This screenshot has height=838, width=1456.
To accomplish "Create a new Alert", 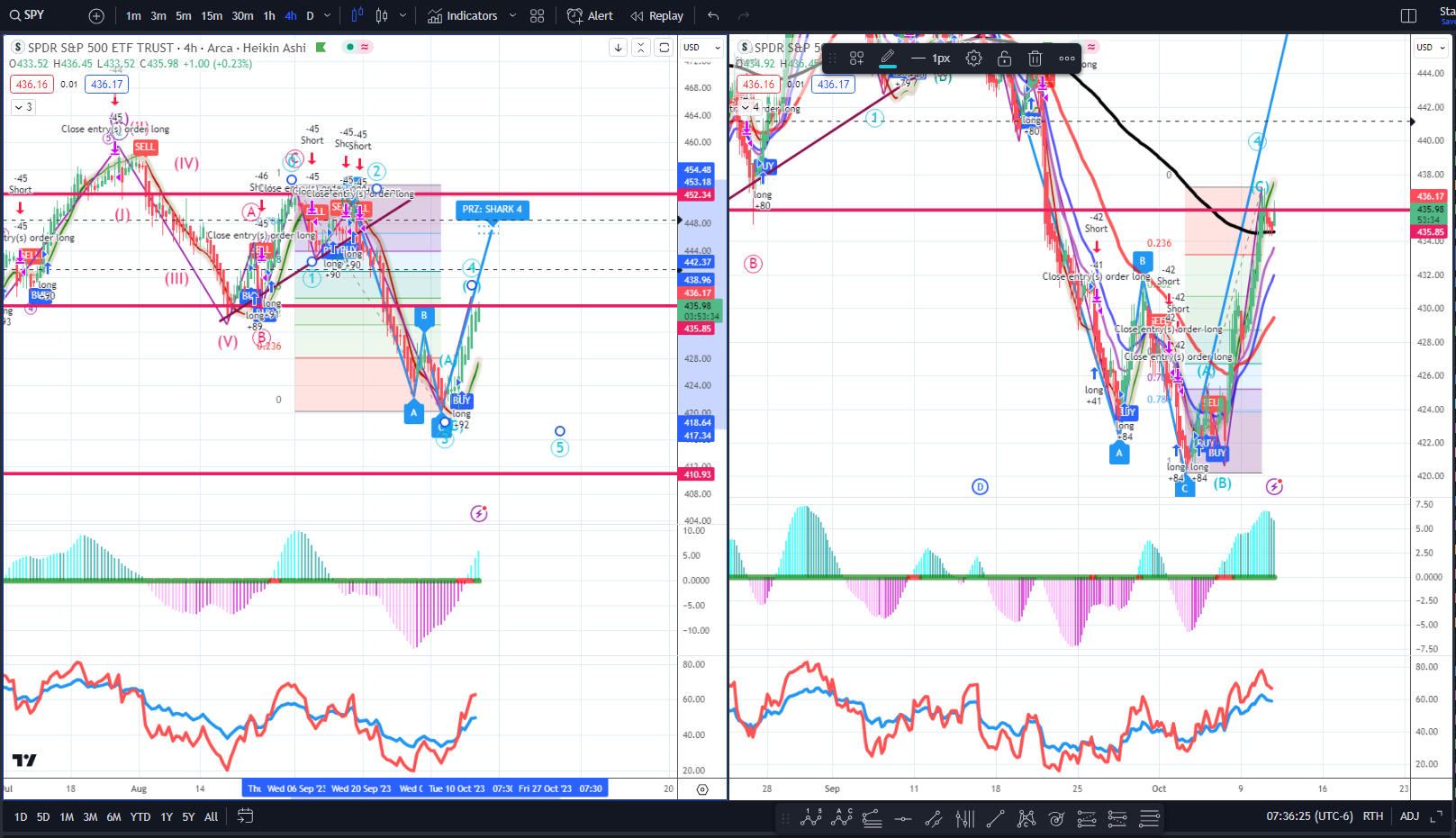I will click(x=590, y=15).
